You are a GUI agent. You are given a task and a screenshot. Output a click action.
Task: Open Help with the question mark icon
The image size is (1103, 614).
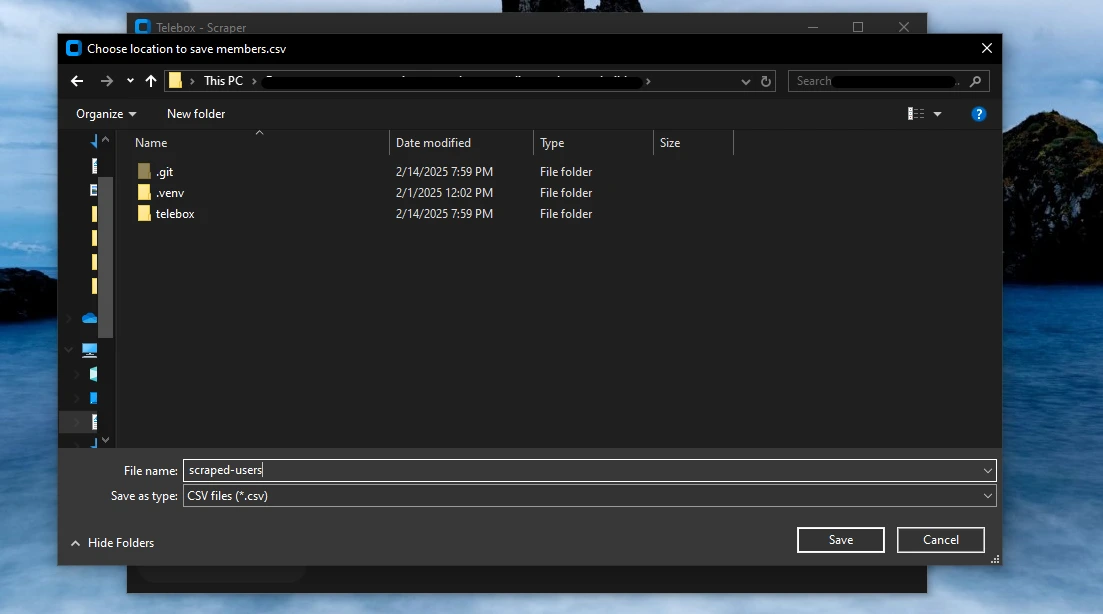pyautogui.click(x=979, y=114)
